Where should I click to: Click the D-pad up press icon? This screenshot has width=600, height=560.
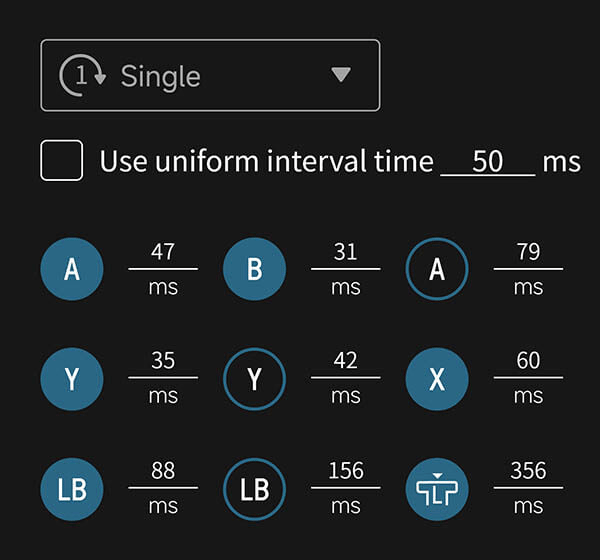[437, 489]
